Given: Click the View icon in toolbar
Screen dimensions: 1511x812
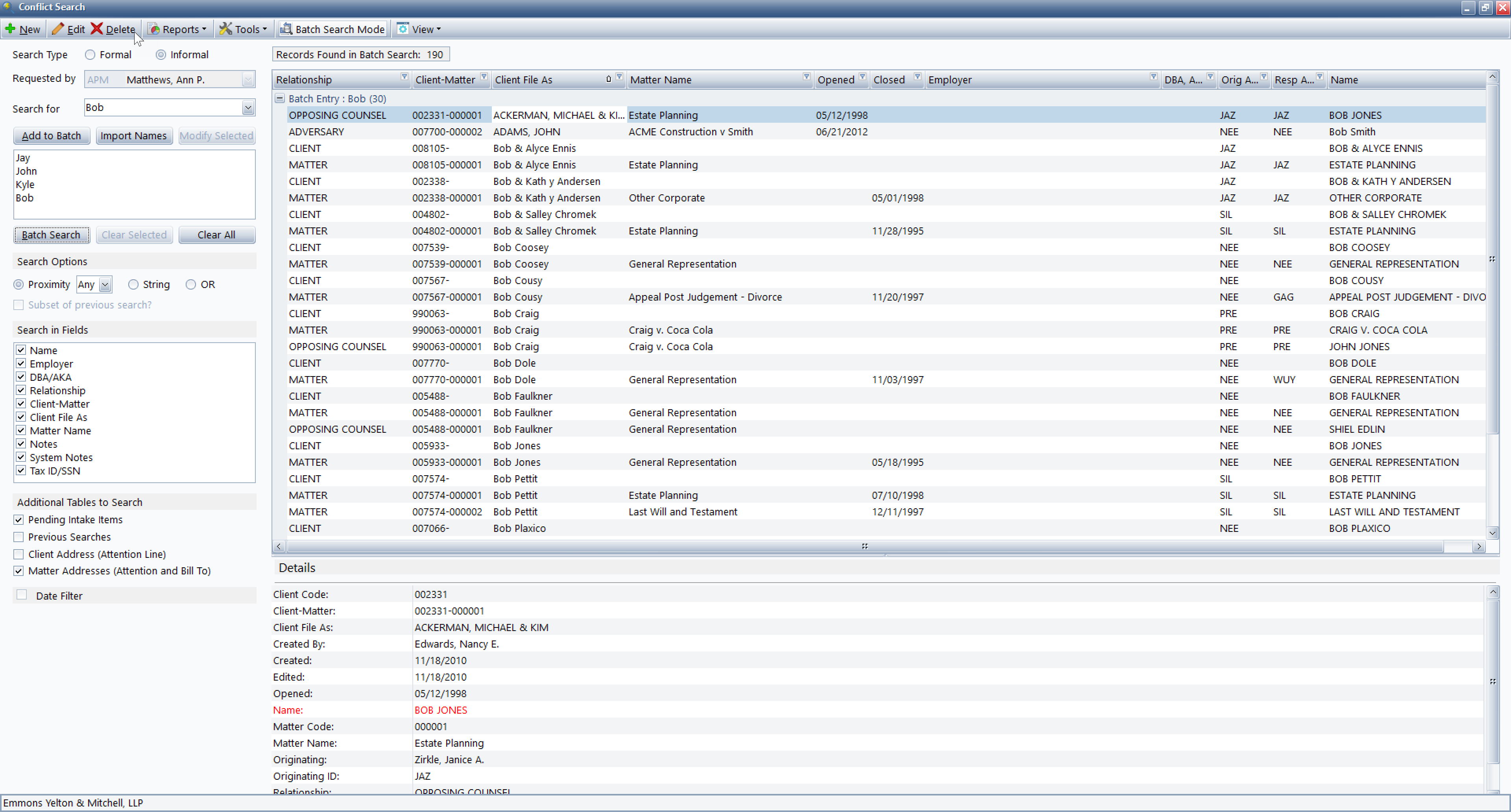Looking at the screenshot, I should (403, 29).
